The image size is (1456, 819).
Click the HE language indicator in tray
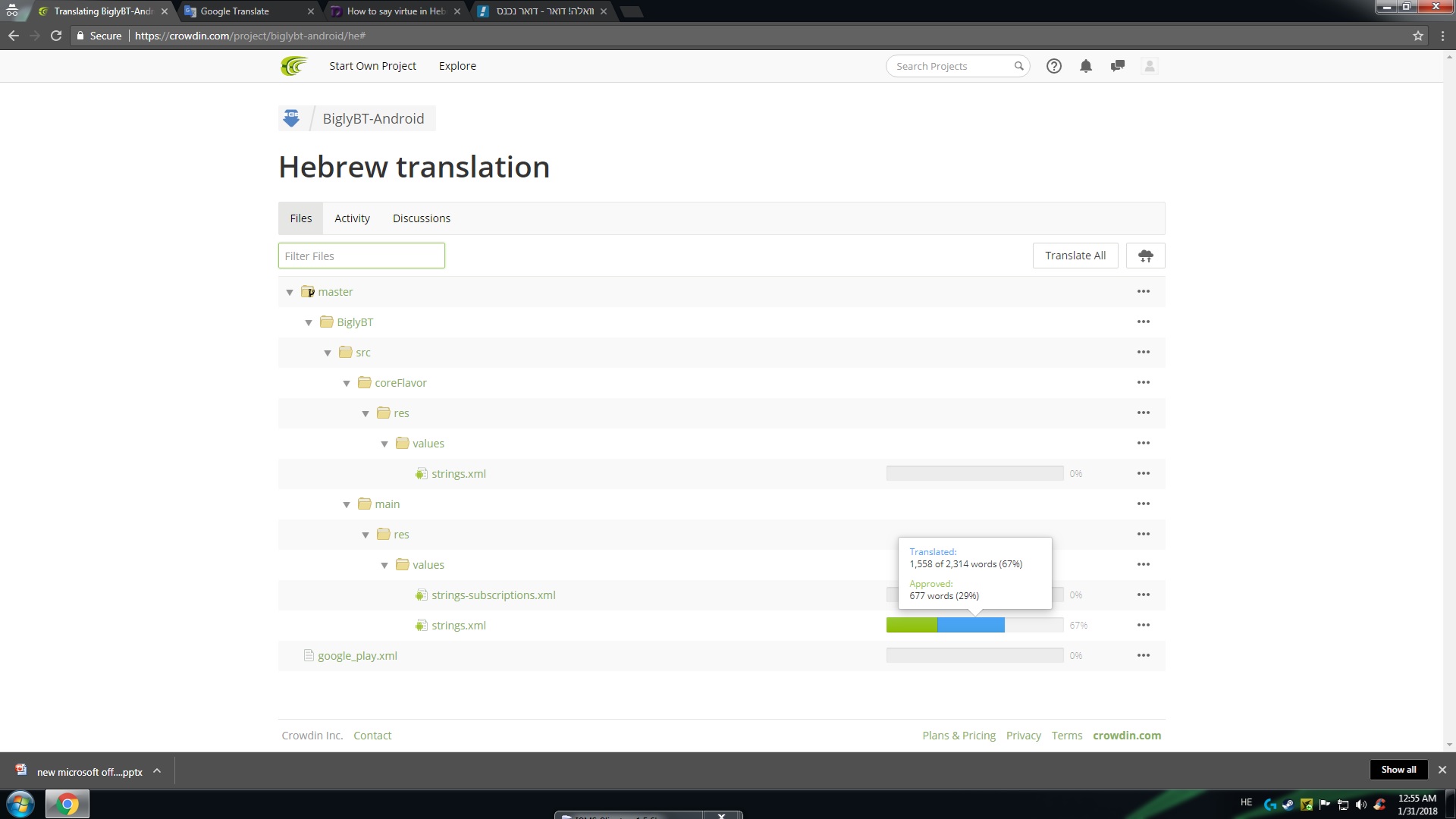pos(1246,802)
